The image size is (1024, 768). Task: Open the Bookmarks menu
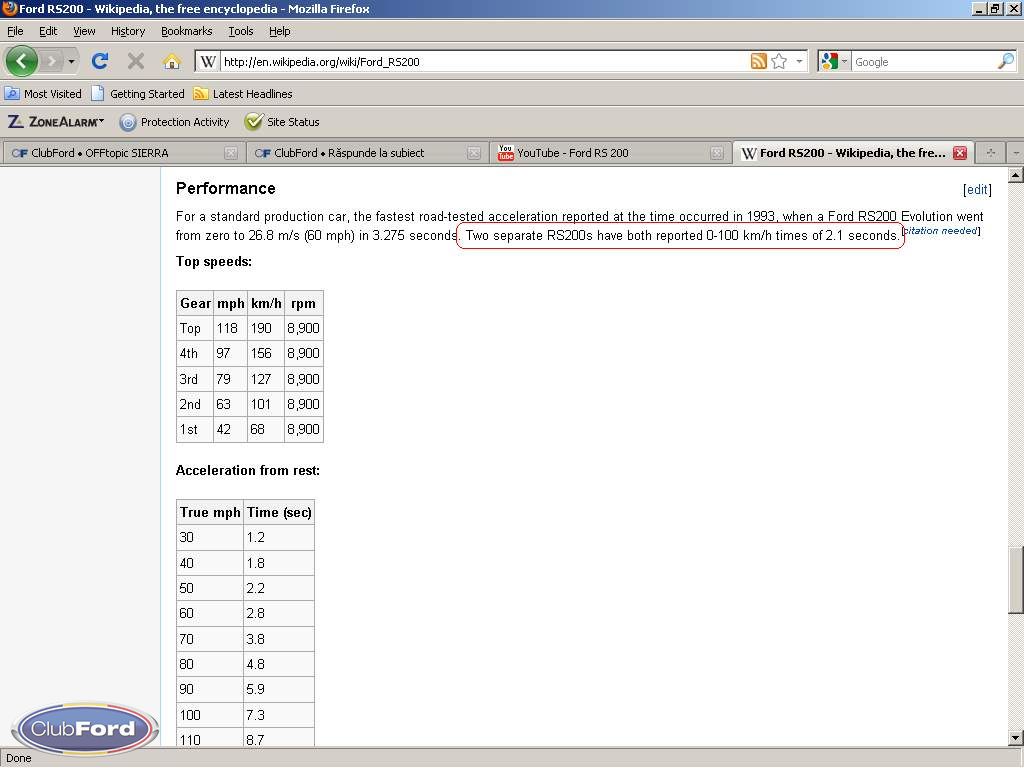(186, 31)
